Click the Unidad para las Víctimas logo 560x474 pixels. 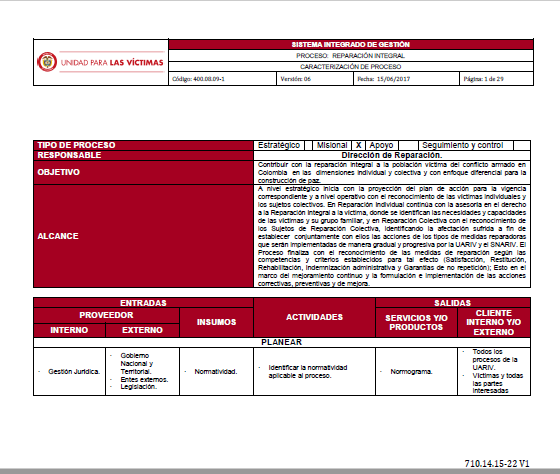point(100,62)
